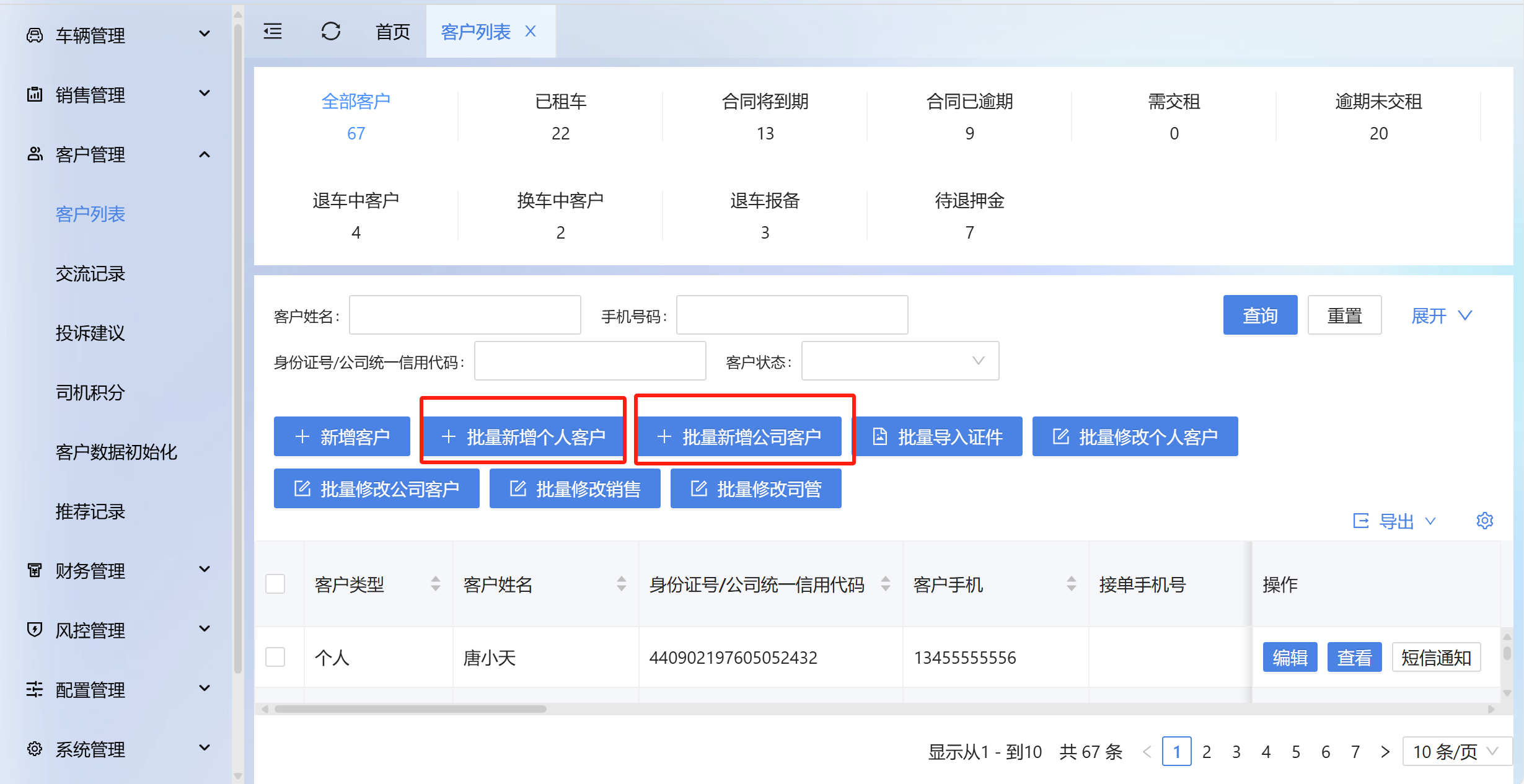Click the collapse sidebar menu icon
Image resolution: width=1524 pixels, height=784 pixels.
(273, 31)
